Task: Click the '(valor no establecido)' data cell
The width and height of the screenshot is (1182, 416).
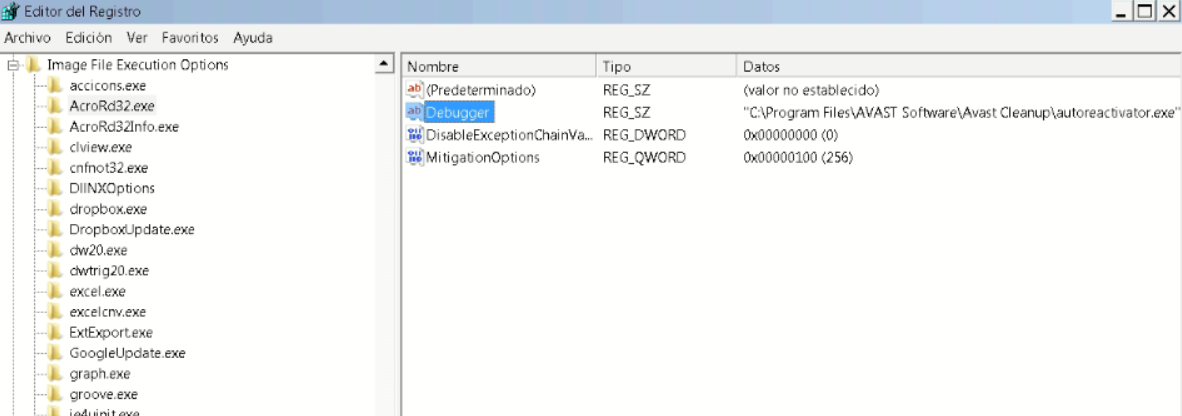Action: click(x=811, y=90)
